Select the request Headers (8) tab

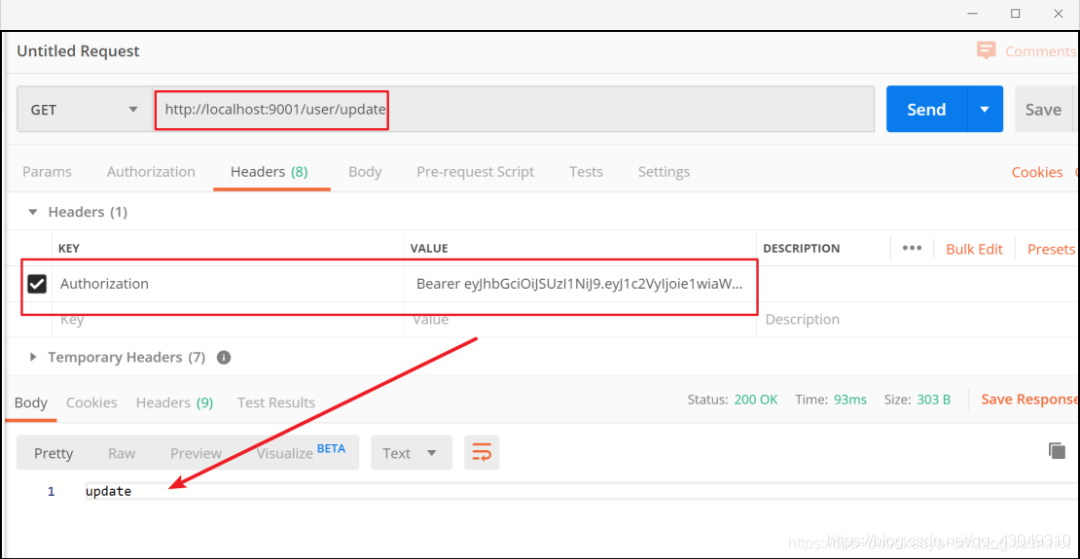click(269, 172)
